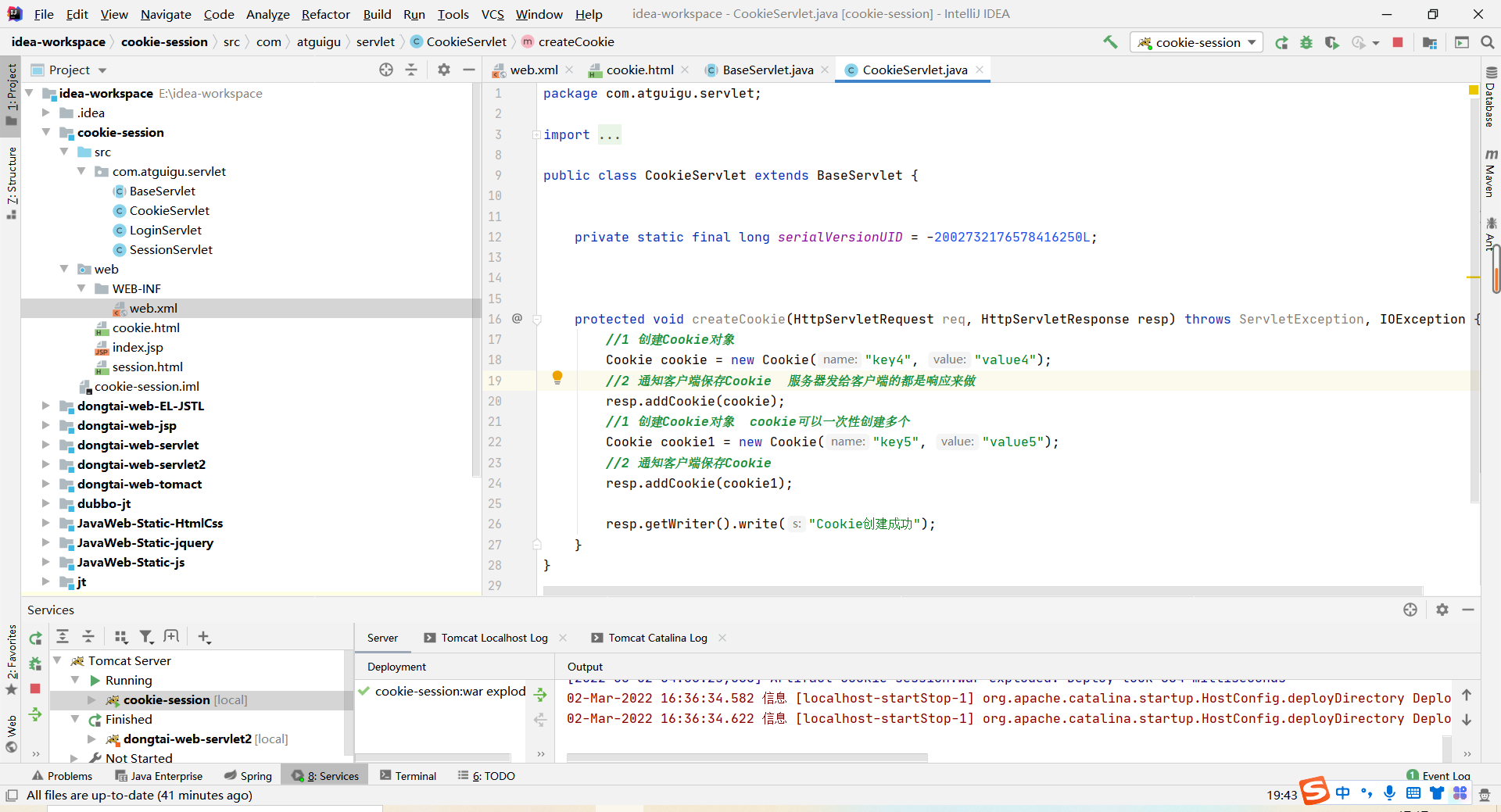This screenshot has height=812, width=1501.
Task: Open Search Everywhere magnifier icon
Action: 1488,42
